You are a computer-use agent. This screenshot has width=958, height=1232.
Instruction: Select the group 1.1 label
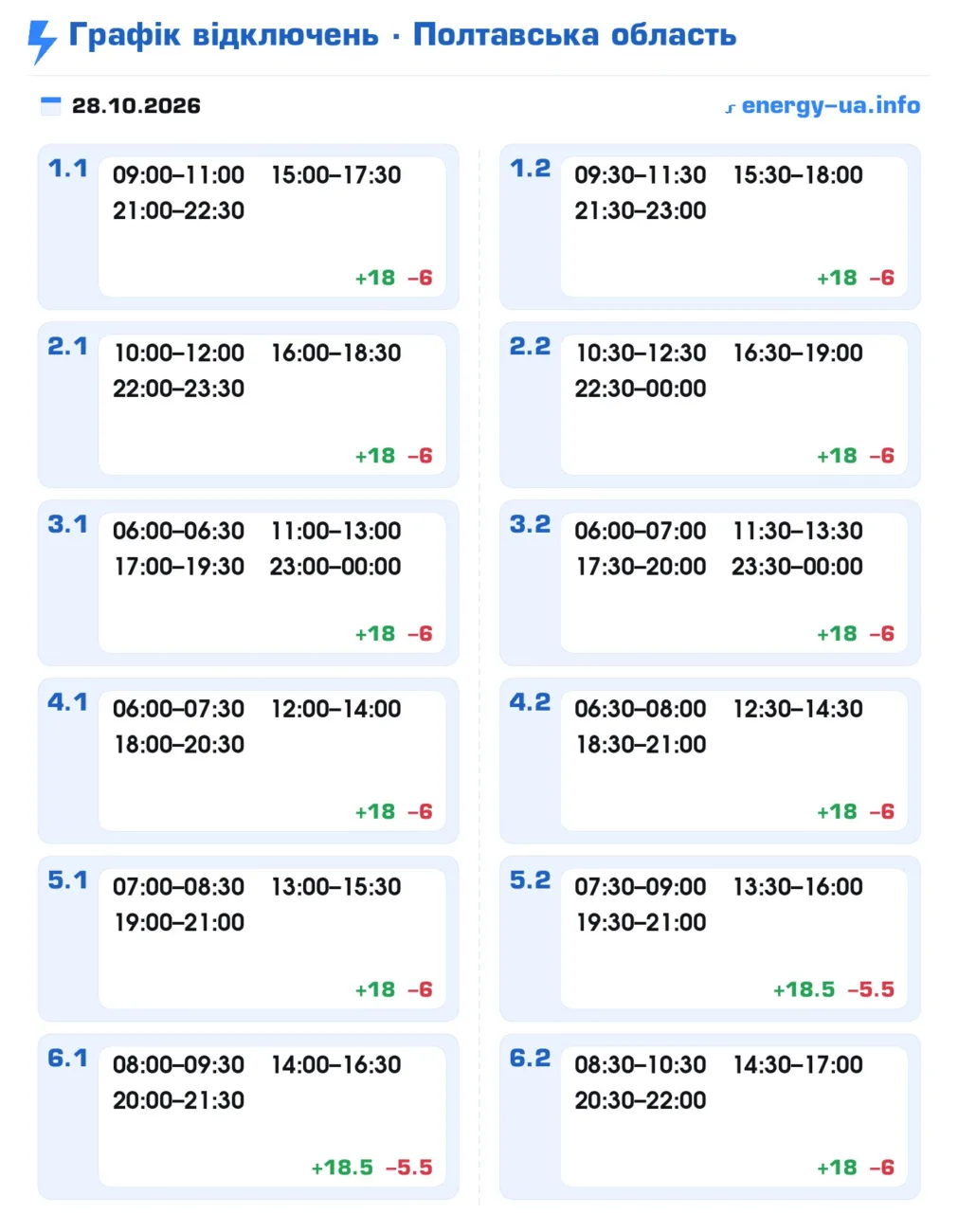click(68, 169)
